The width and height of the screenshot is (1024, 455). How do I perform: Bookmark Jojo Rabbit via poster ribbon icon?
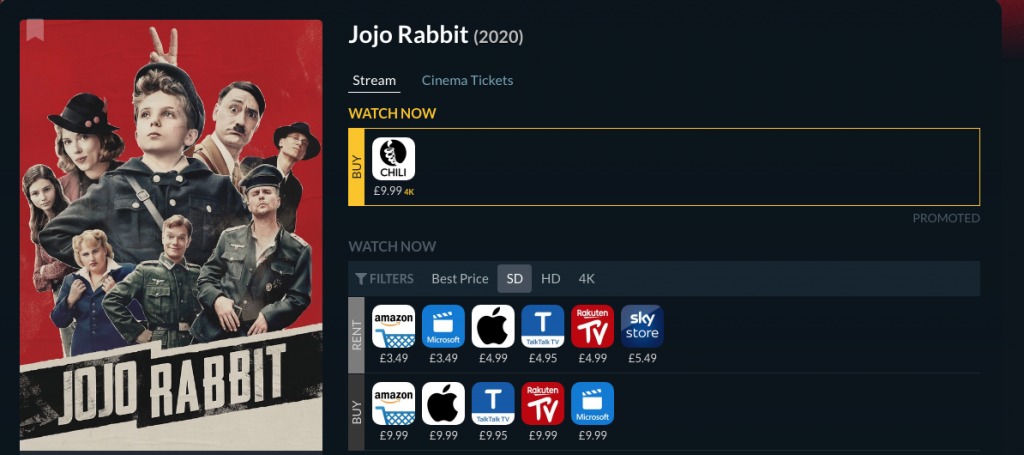[x=35, y=30]
